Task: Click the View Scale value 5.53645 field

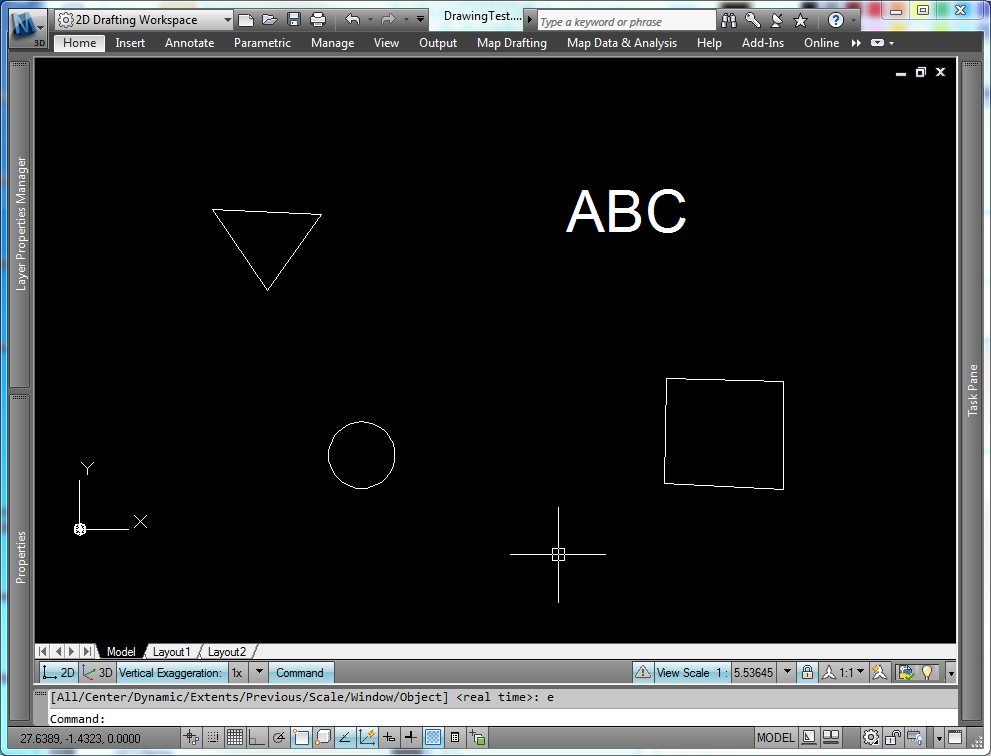Action: click(753, 673)
